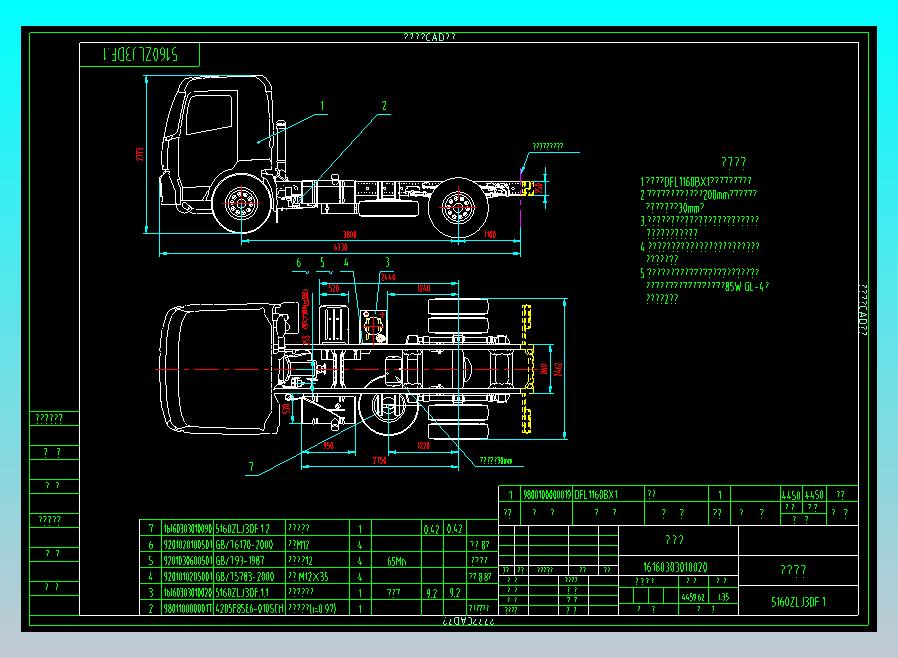Select the DFL1160BX1 cell in the upper table
Viewport: 898px width, 658px height.
click(x=596, y=494)
